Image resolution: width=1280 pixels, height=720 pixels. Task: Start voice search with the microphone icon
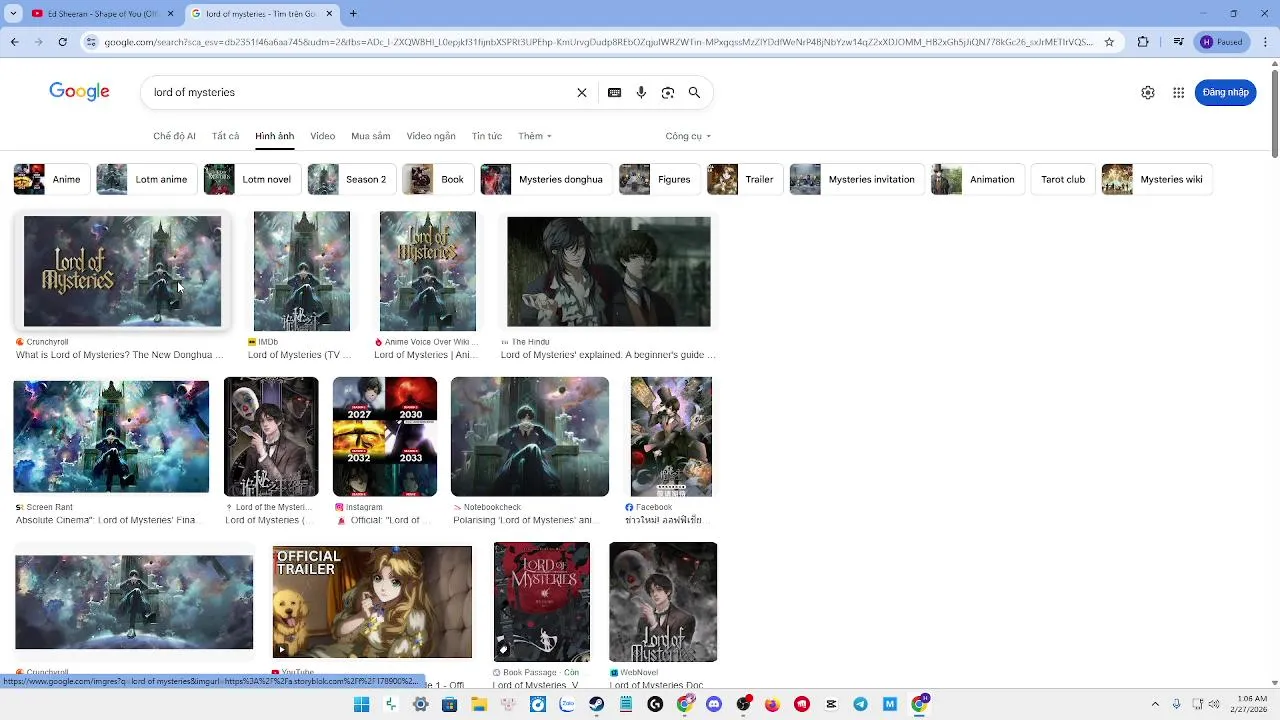click(641, 92)
